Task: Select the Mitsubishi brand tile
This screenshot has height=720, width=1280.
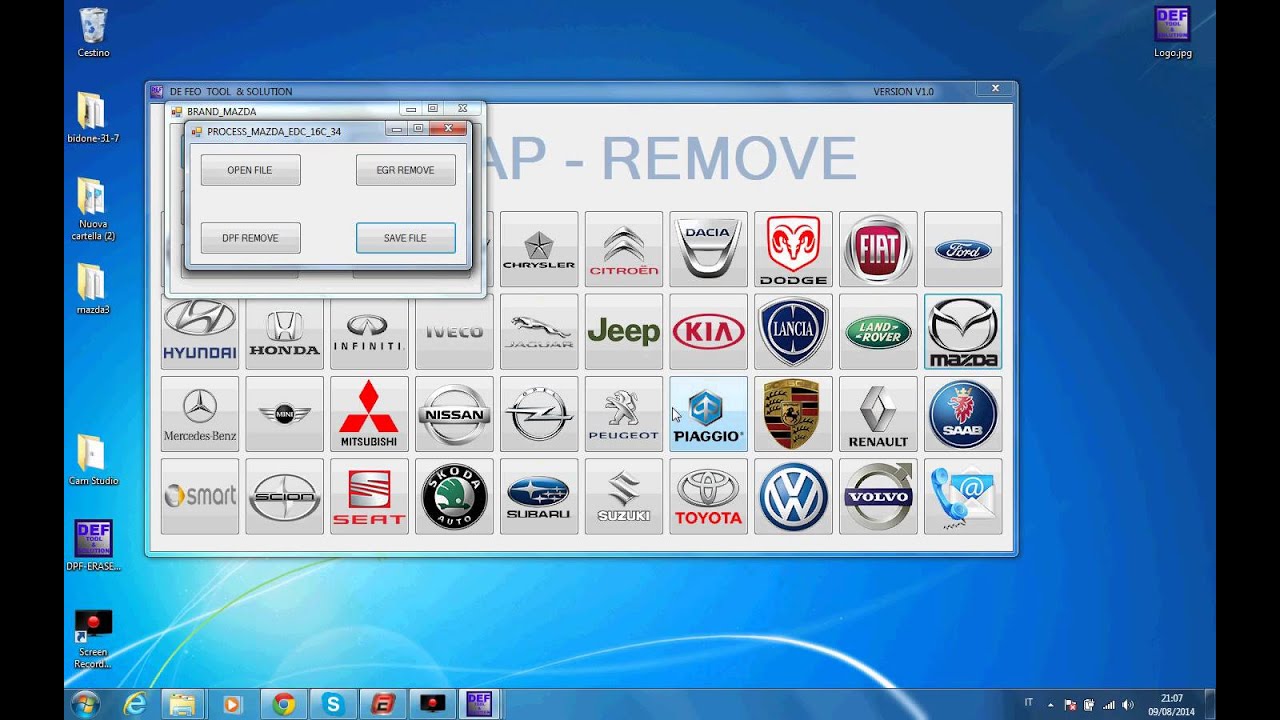Action: [x=369, y=414]
